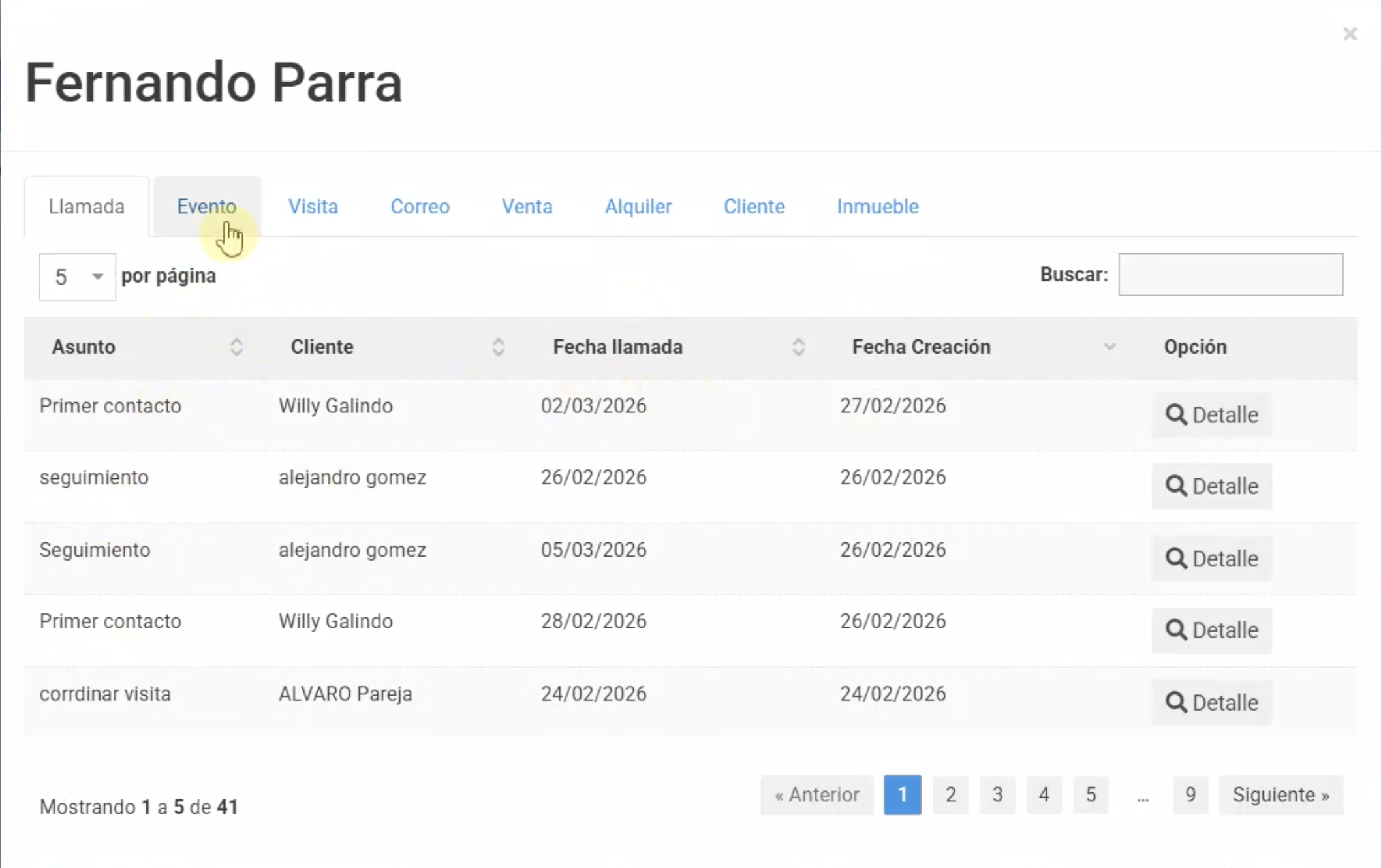The image size is (1381, 868).
Task: Select the Inmueble tab
Action: tap(877, 207)
